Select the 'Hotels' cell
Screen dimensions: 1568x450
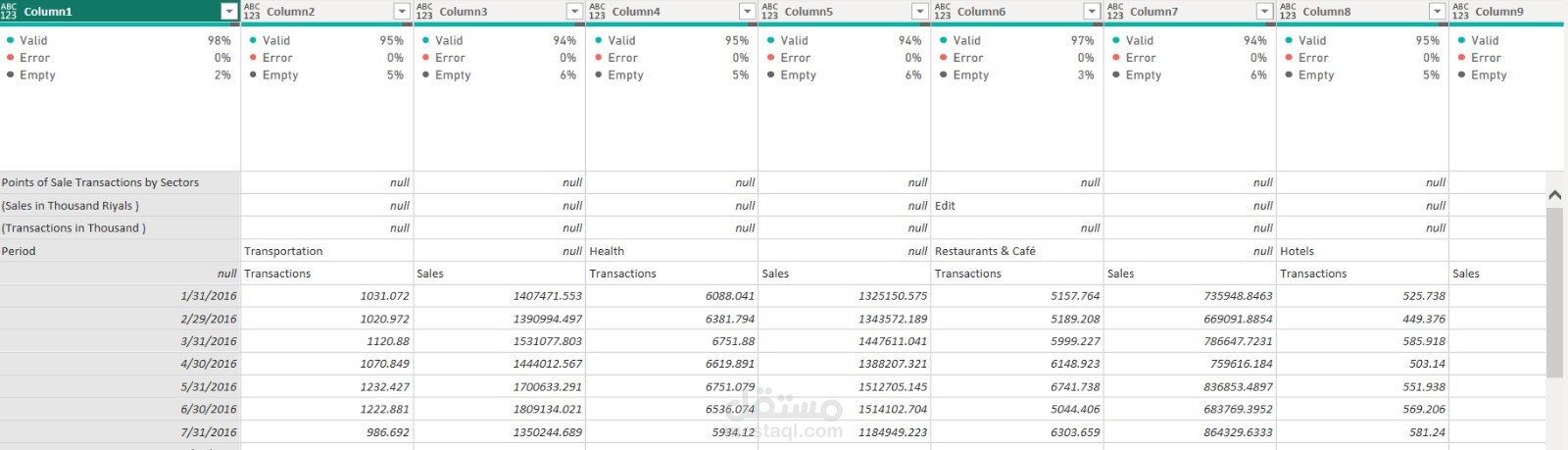[1362, 251]
